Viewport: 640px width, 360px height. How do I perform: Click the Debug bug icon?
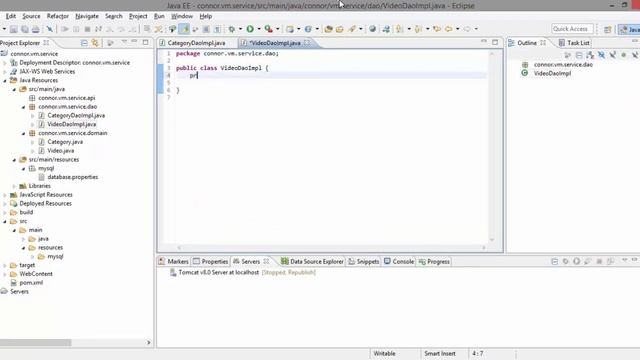(231, 29)
